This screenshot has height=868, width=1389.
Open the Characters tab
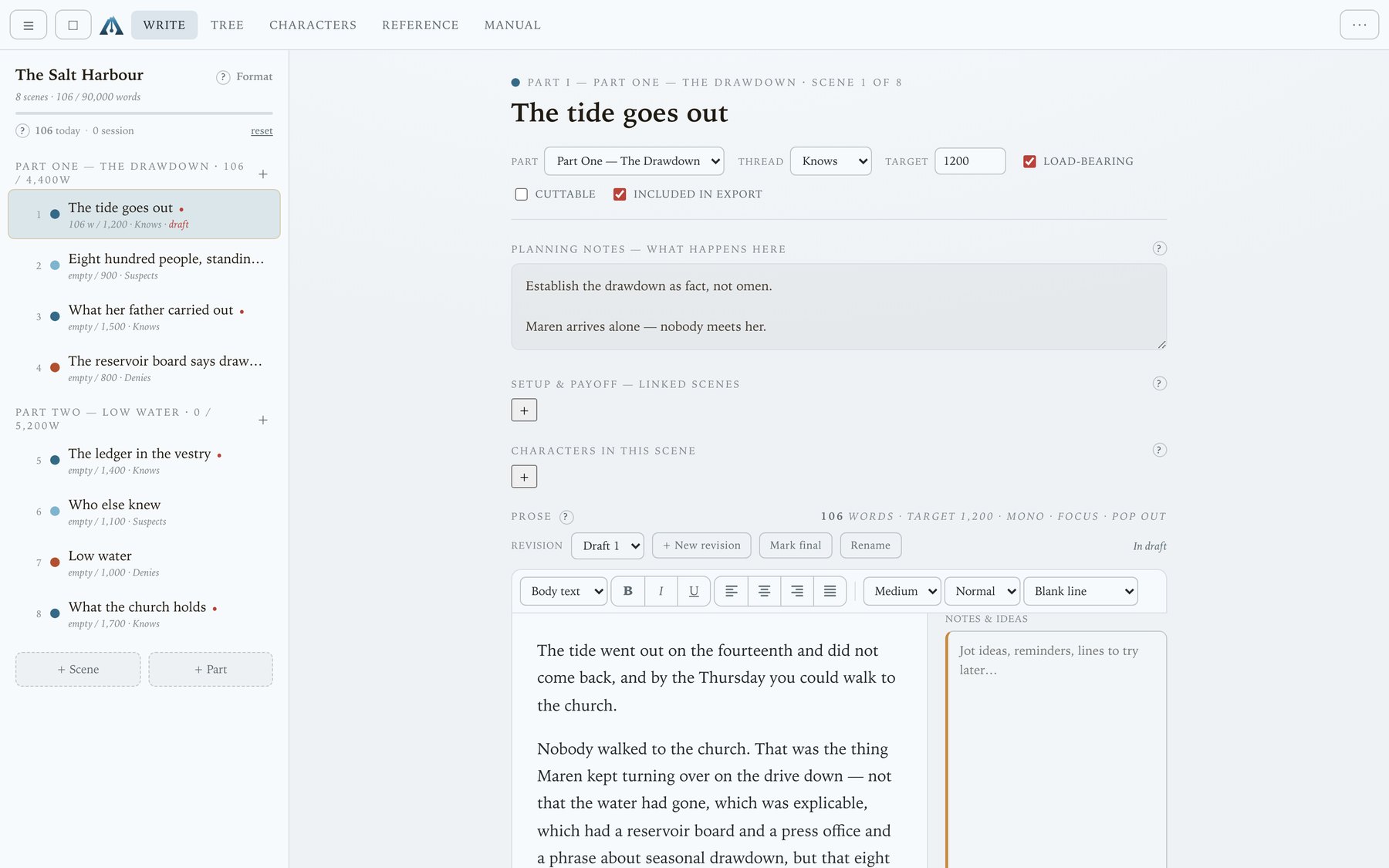(x=313, y=25)
